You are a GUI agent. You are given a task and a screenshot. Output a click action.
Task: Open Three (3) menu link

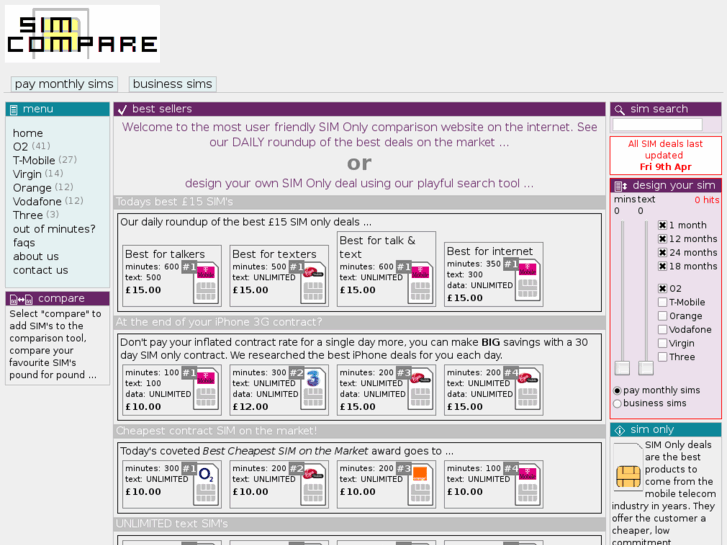pyautogui.click(x=36, y=215)
